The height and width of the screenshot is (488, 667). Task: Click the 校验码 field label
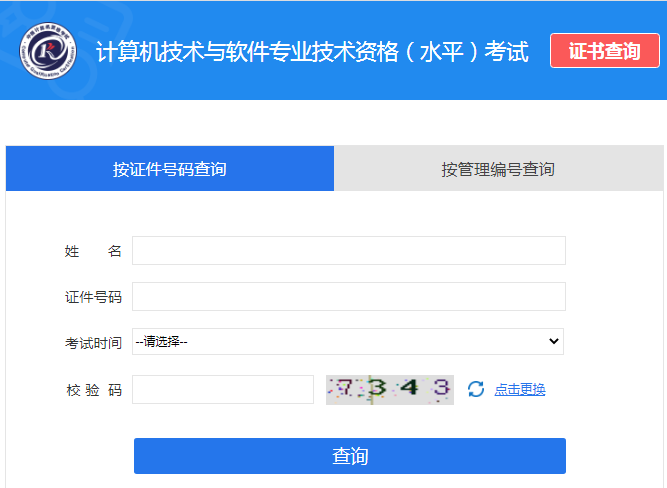pos(93,390)
